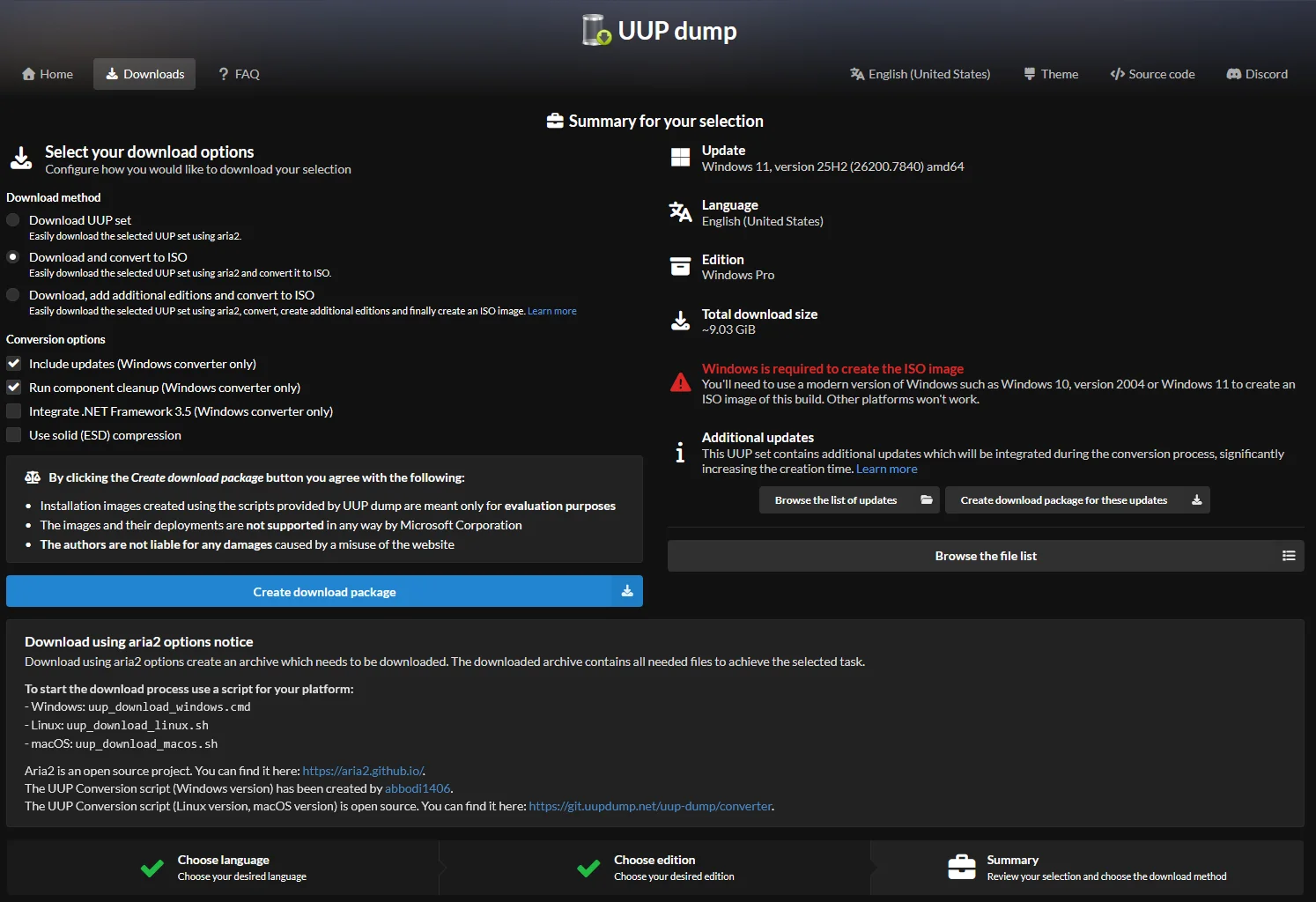The width and height of the screenshot is (1316, 902).
Task: Click the balance scale icon in agreement box
Action: coord(33,477)
